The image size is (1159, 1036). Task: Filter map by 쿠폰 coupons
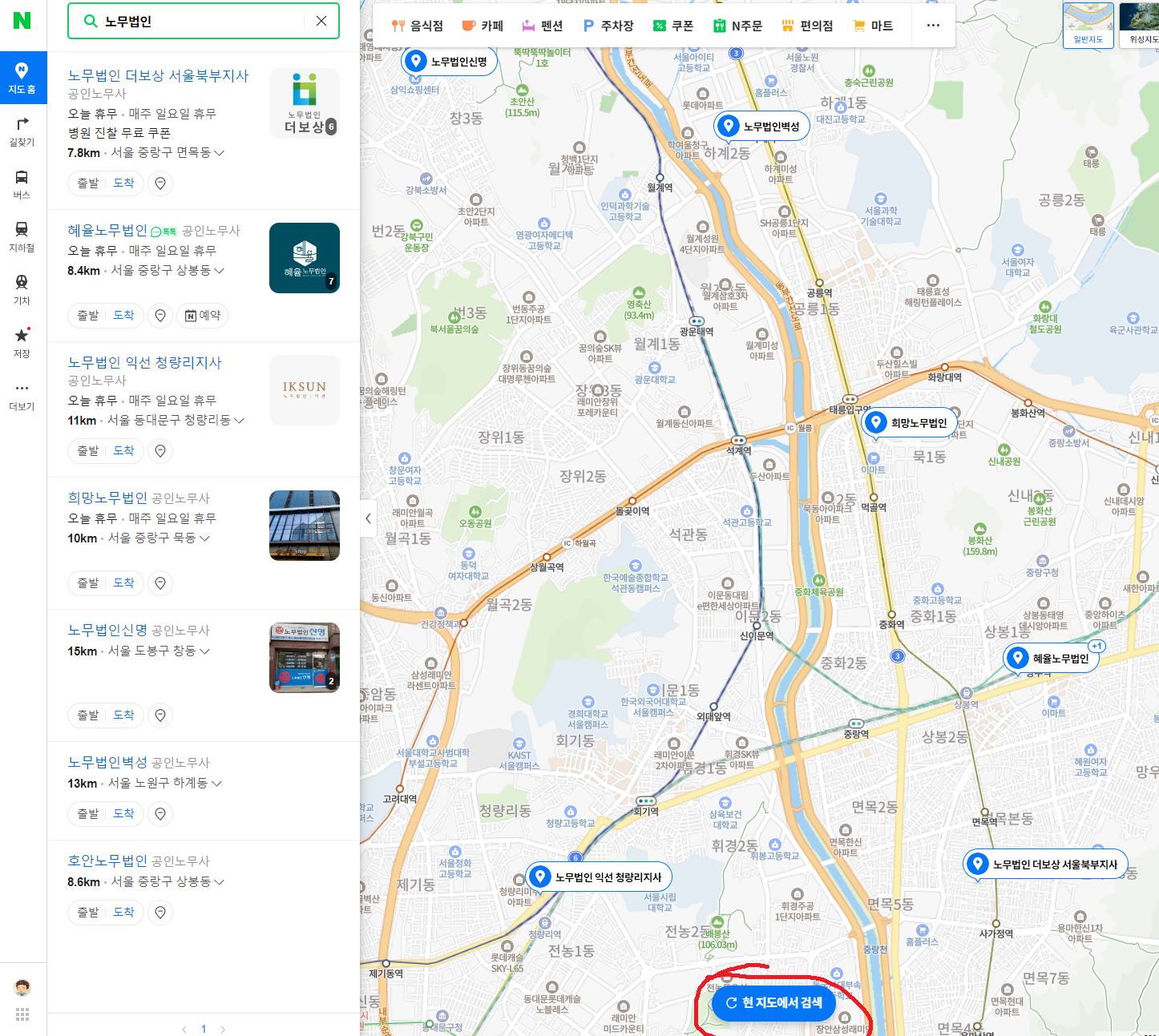673,26
